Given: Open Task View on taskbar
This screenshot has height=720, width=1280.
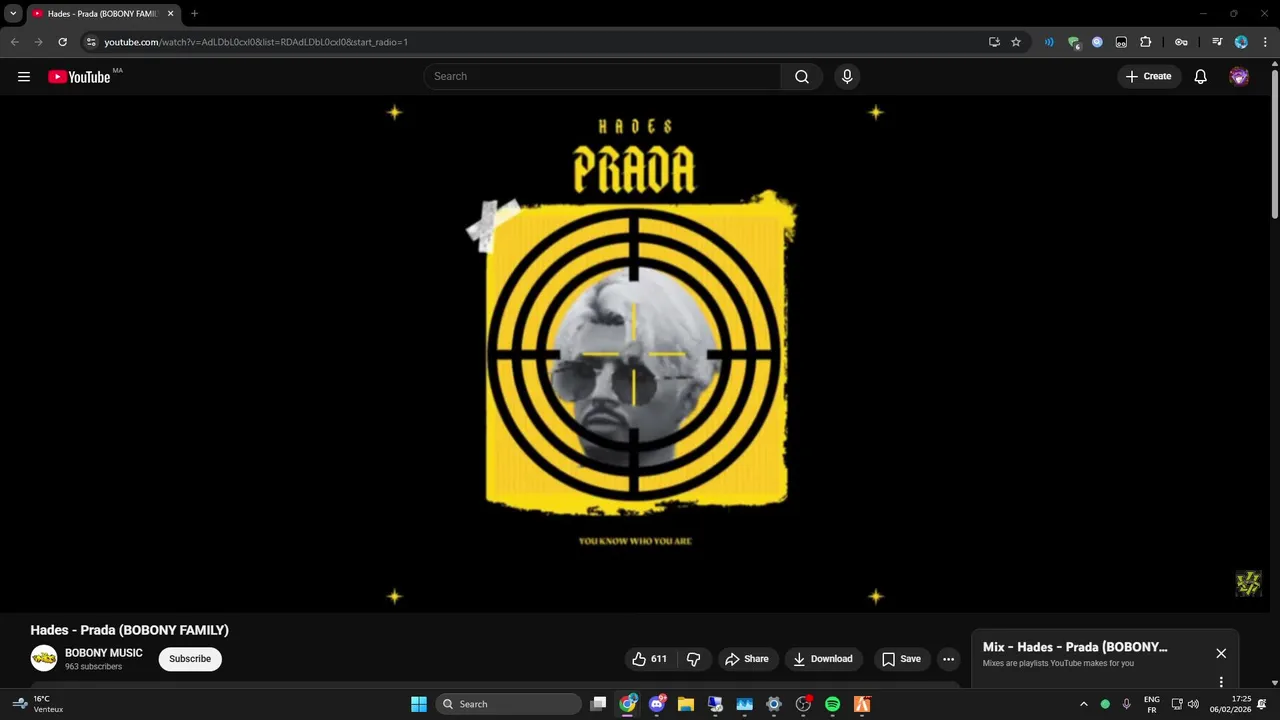Looking at the screenshot, I should click(x=598, y=704).
